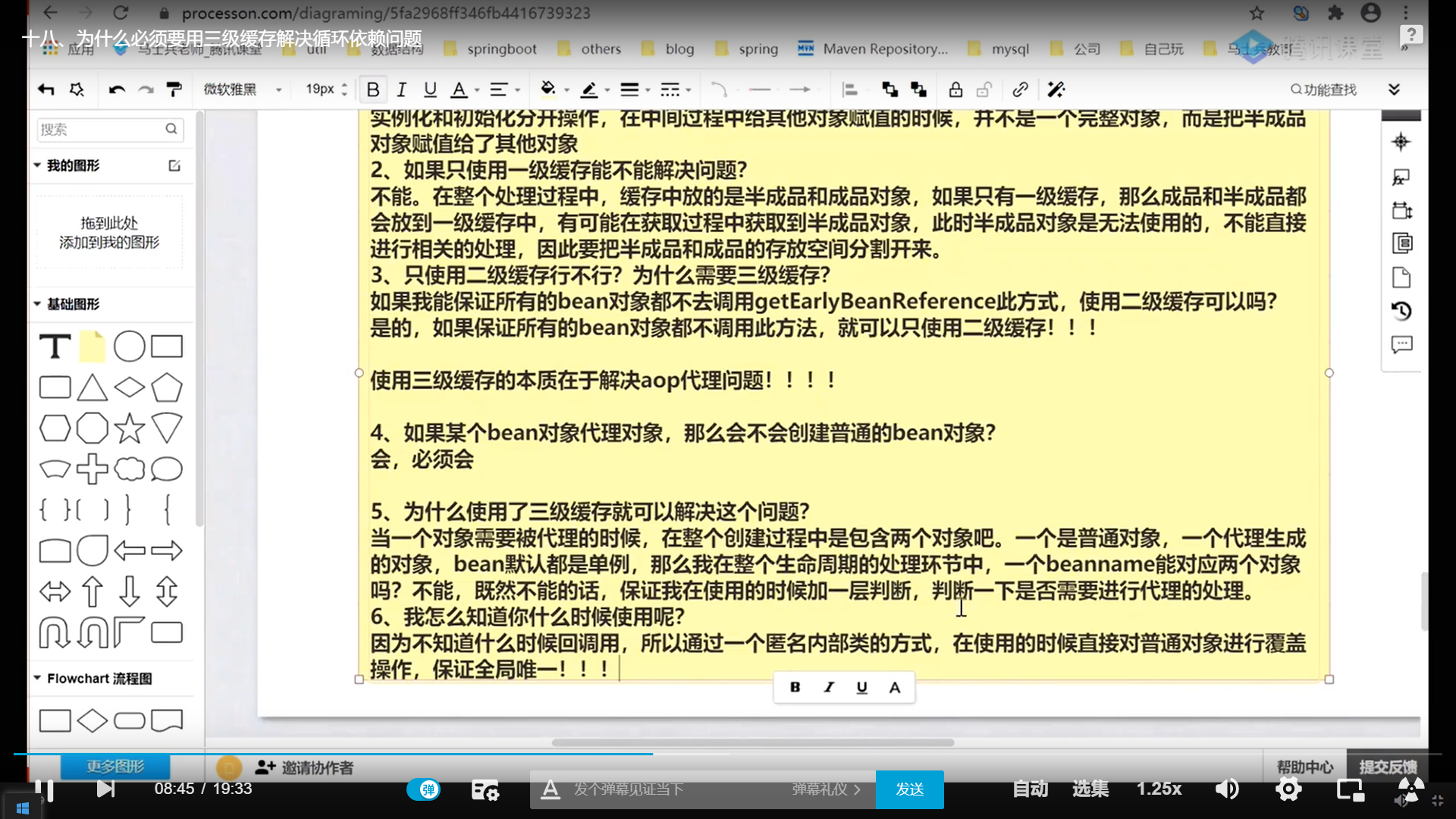This screenshot has width=1456, height=819.
Task: Open the comments icon in right sidebar
Action: [1401, 345]
